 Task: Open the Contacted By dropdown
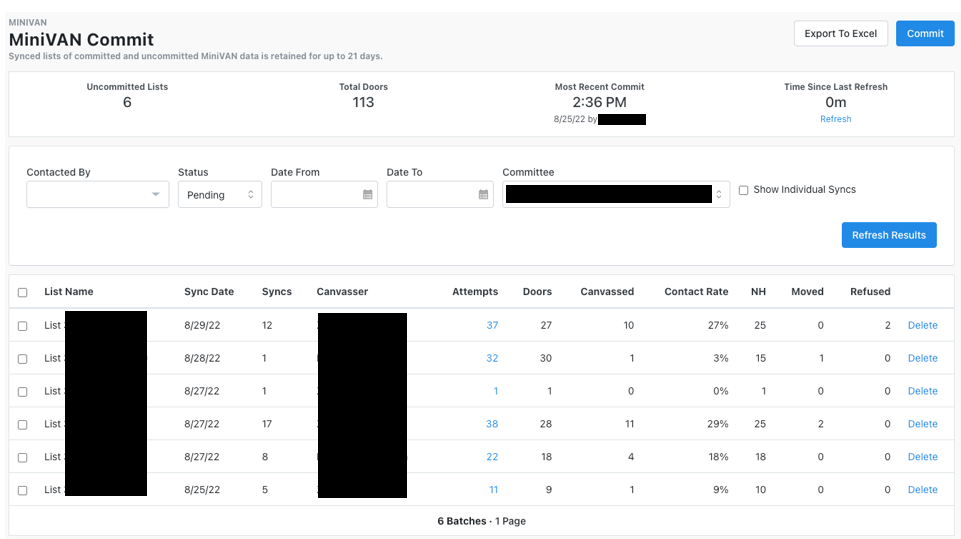coord(97,194)
